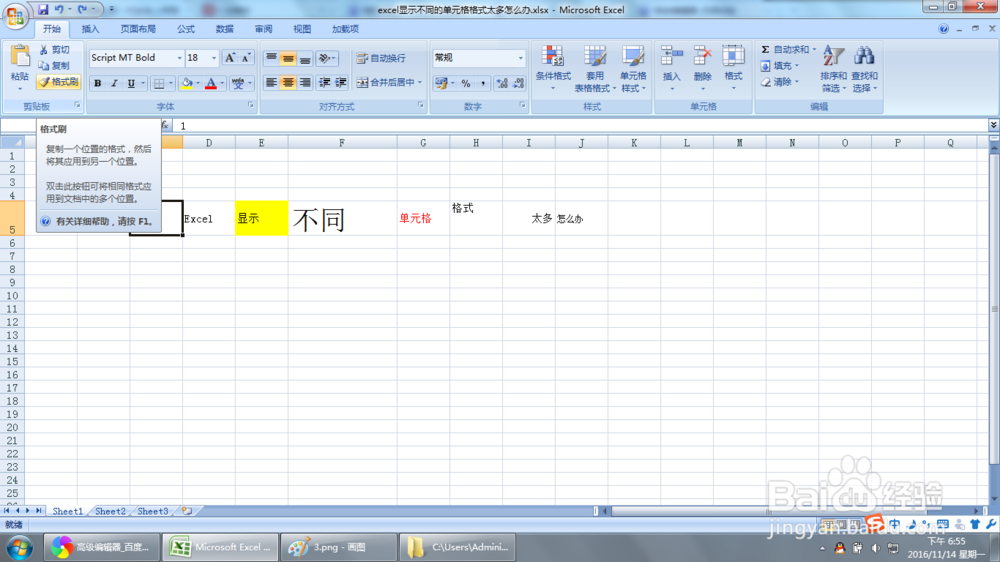Click the Office button logo

point(15,15)
